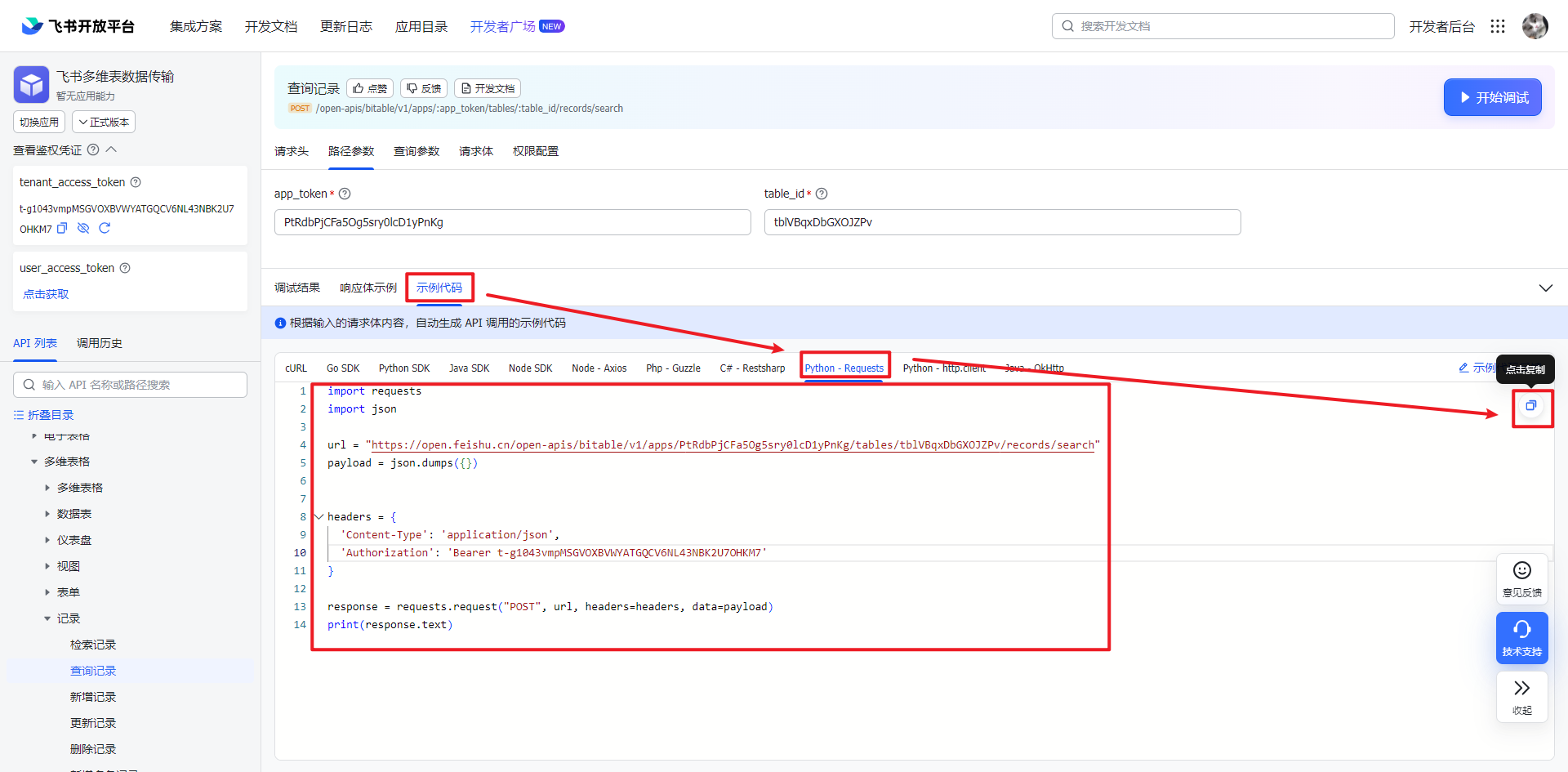
Task: Open 新增记录 in API tree
Action: (x=93, y=697)
